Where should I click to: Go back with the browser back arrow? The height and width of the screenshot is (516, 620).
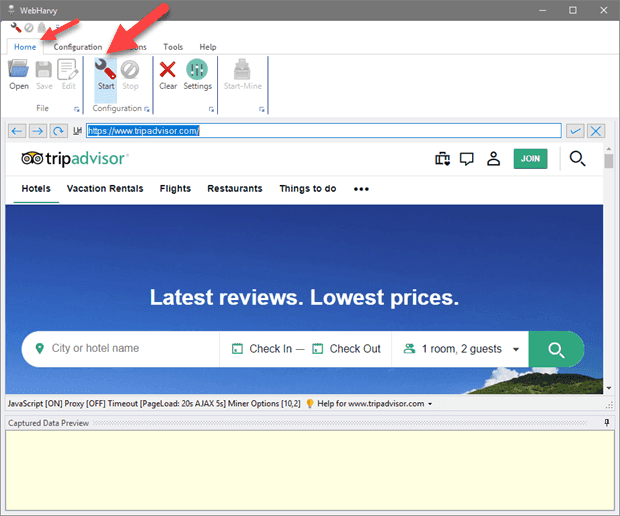[17, 131]
